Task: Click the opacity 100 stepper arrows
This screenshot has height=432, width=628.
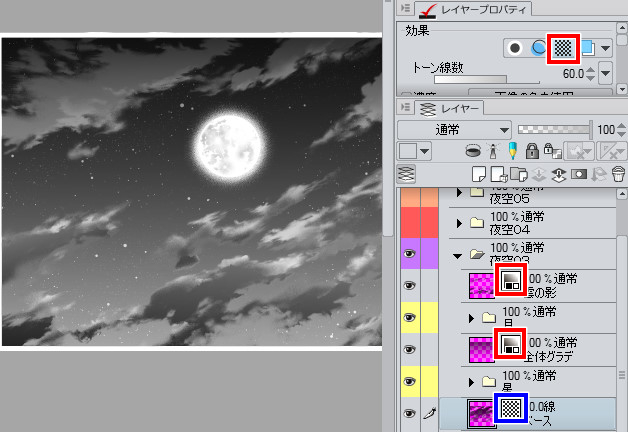Action: (x=621, y=130)
